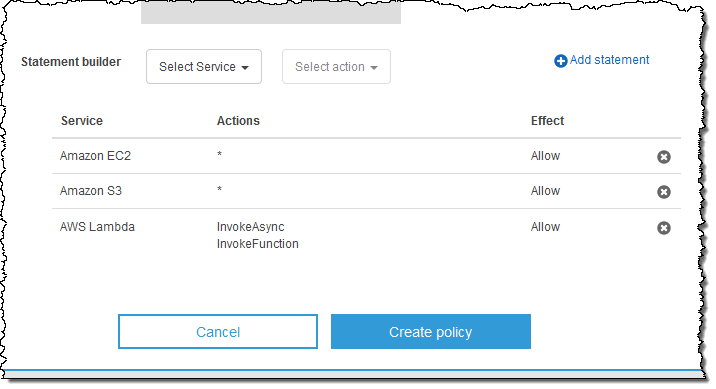Click the plus icon beside Add statement
Viewport: 716px width, 389px height.
(x=560, y=61)
